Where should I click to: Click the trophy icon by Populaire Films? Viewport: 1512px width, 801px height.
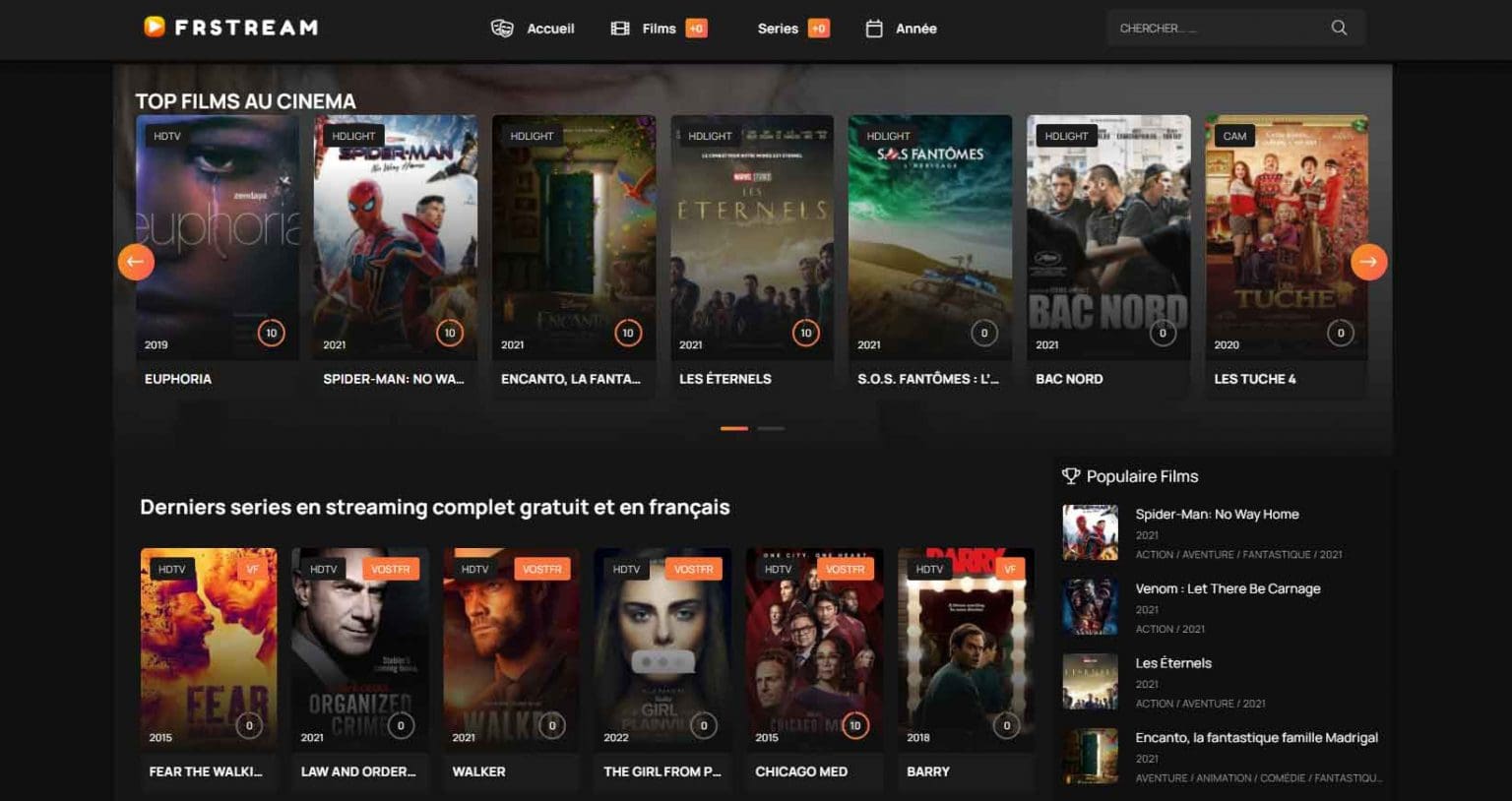(x=1071, y=476)
